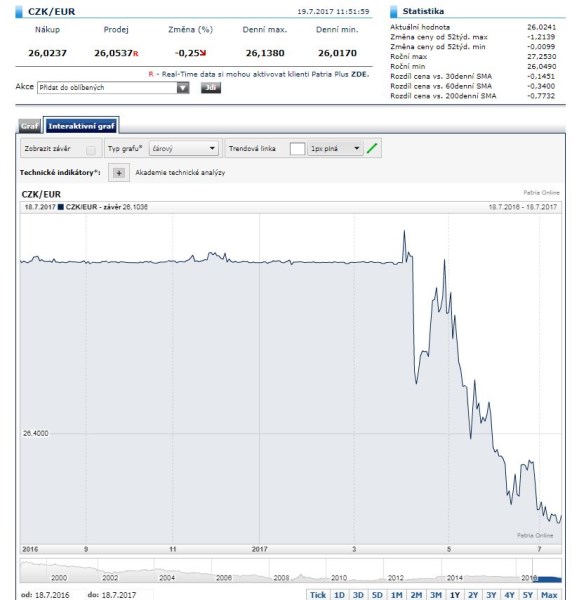Click the Roční max statistic row
This screenshot has height=600, width=572.
tap(473, 57)
